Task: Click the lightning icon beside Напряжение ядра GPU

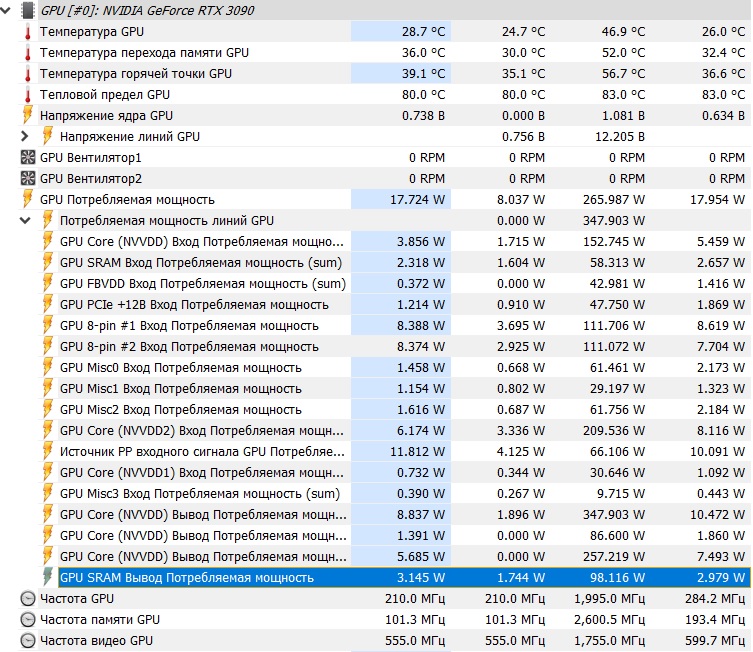Action: click(x=28, y=115)
